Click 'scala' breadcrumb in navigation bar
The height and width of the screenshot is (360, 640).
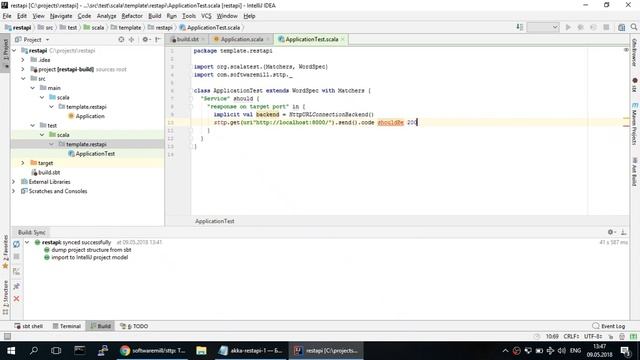point(94,27)
